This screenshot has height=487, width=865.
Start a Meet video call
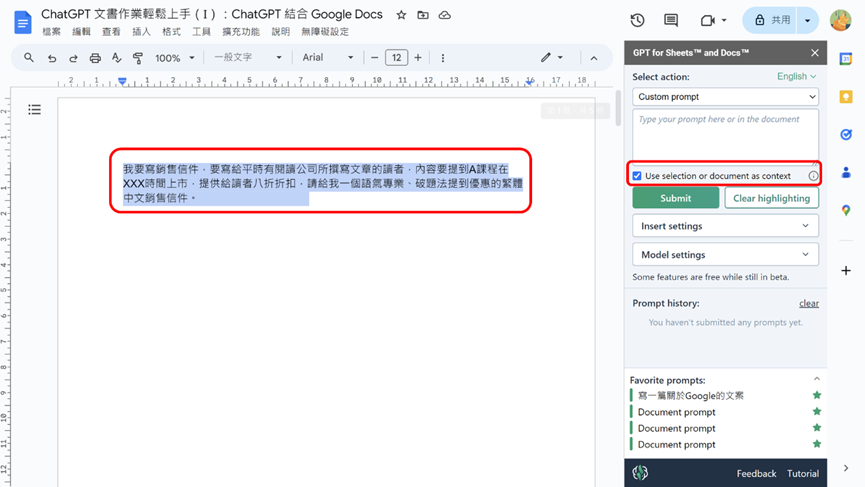707,20
